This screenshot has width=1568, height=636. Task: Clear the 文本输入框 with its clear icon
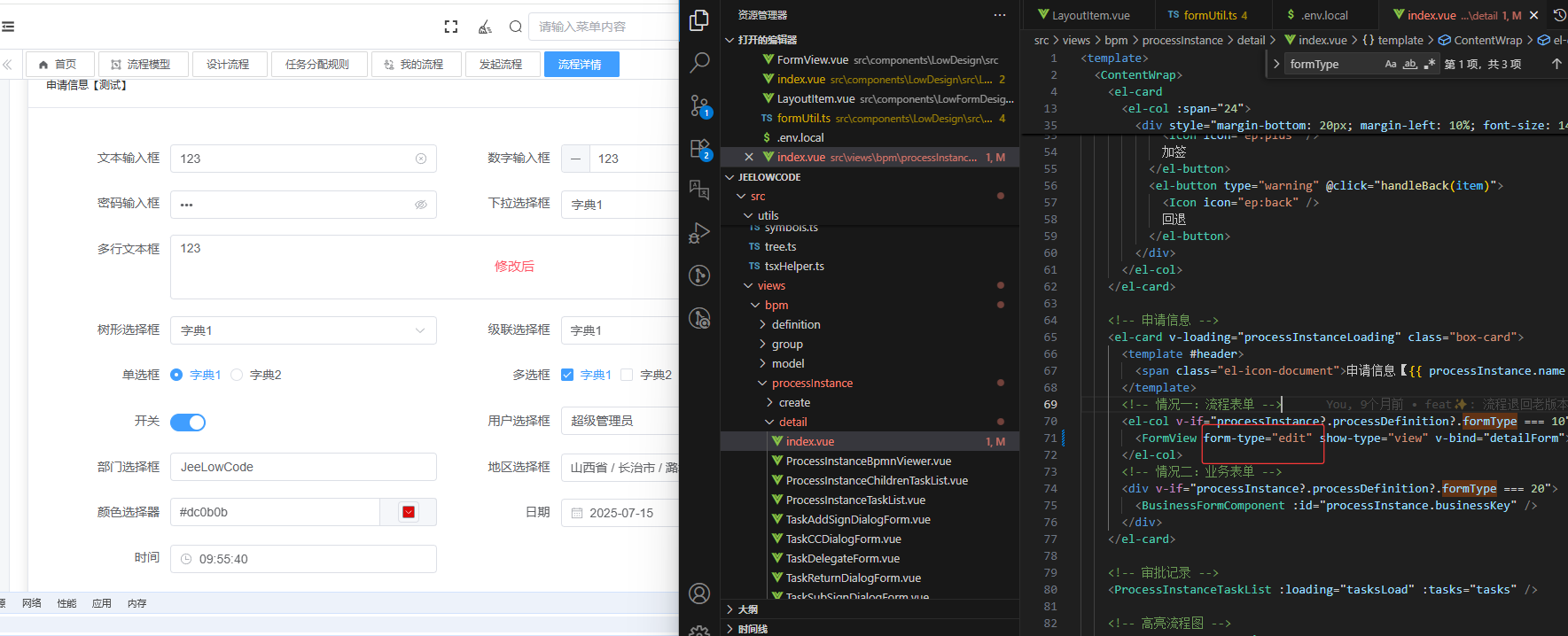pos(421,159)
